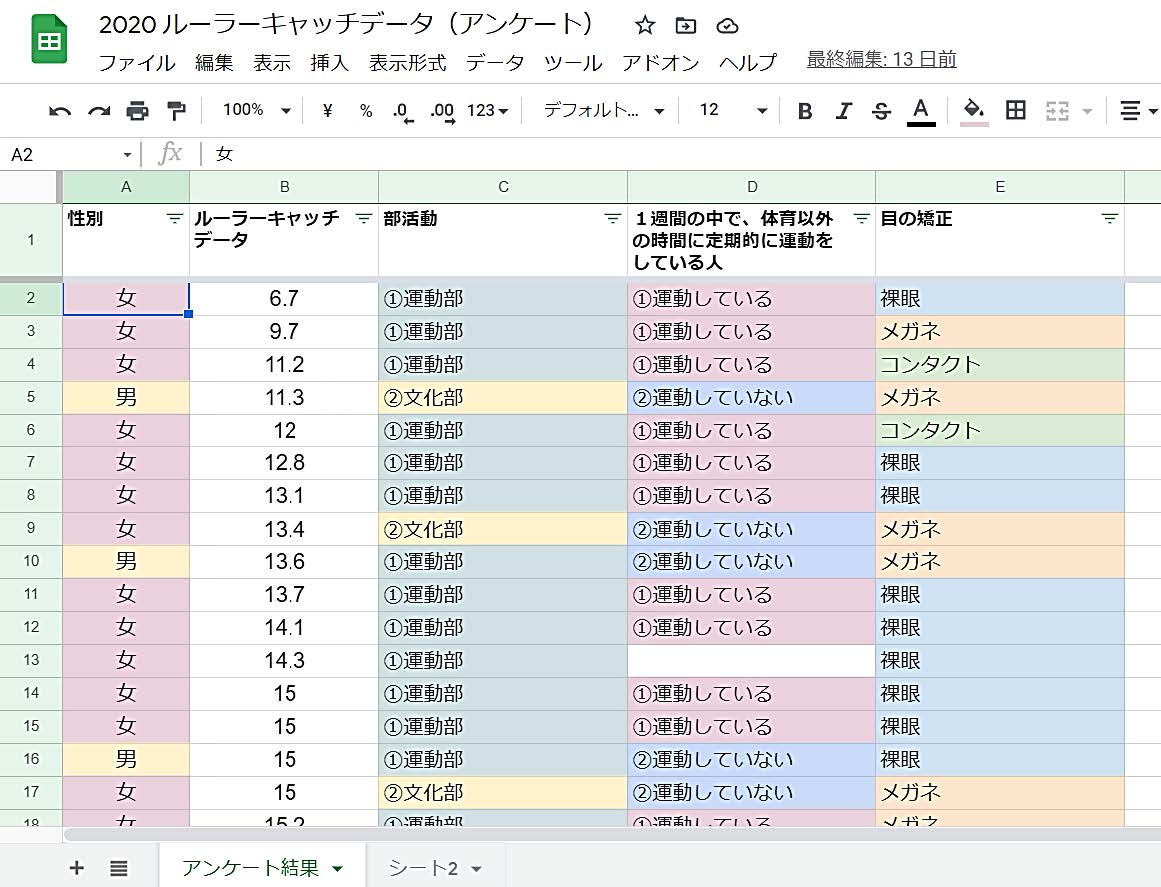Select the paint format roller
Viewport: 1161px width, 887px height.
click(x=176, y=111)
